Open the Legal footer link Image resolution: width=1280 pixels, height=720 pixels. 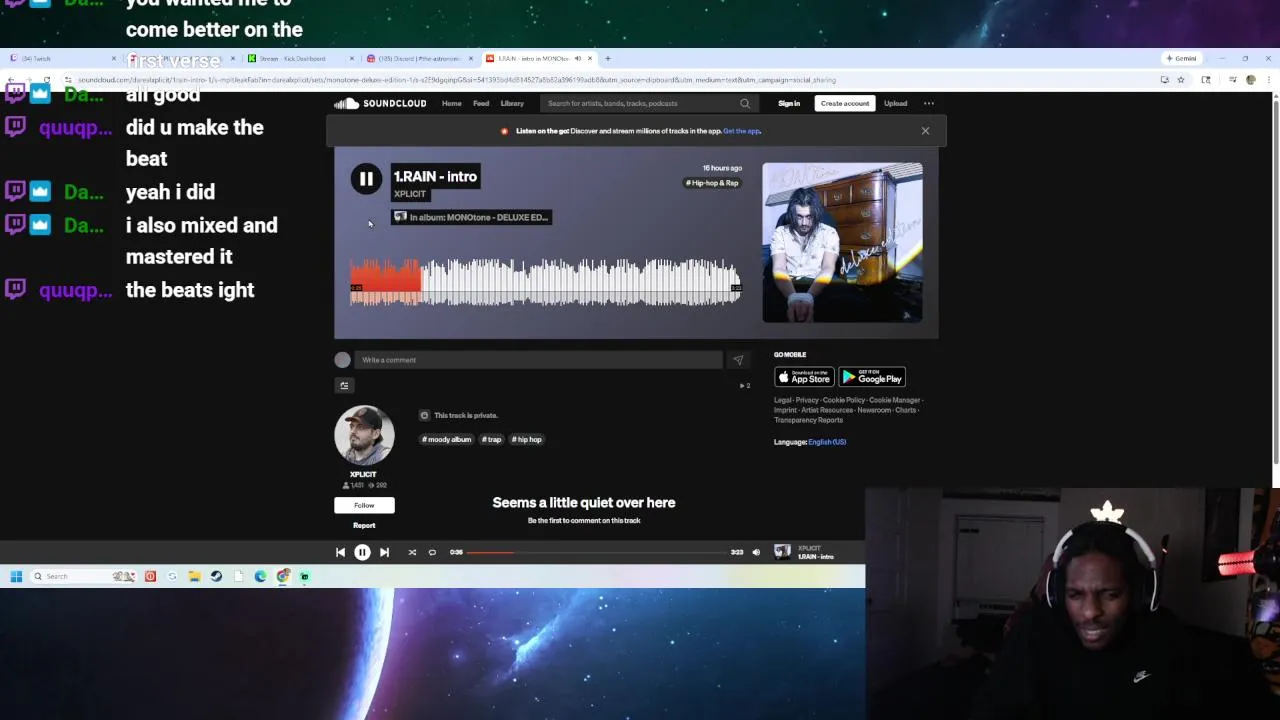tap(782, 400)
